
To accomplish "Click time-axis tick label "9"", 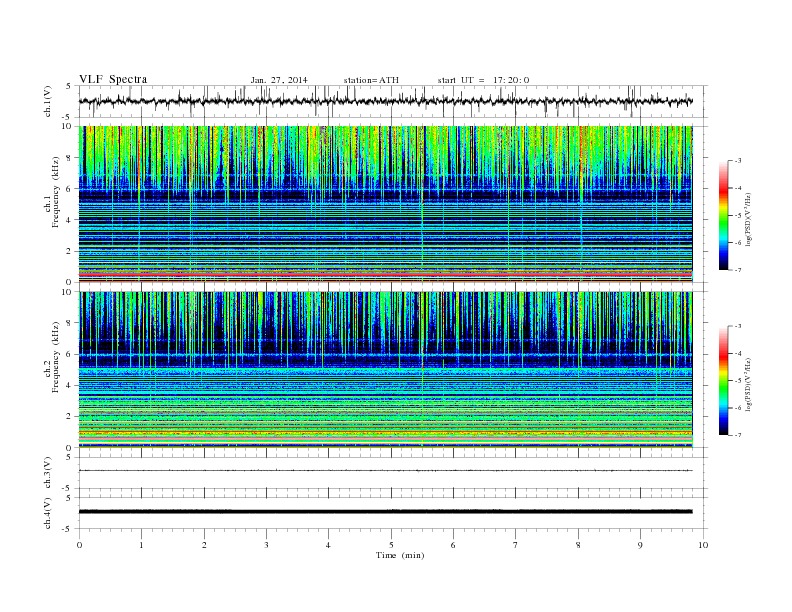I will 640,545.
